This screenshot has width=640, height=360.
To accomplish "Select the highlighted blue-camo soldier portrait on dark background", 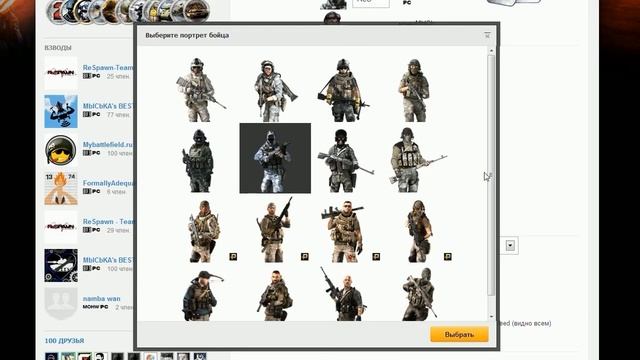I will coord(275,158).
